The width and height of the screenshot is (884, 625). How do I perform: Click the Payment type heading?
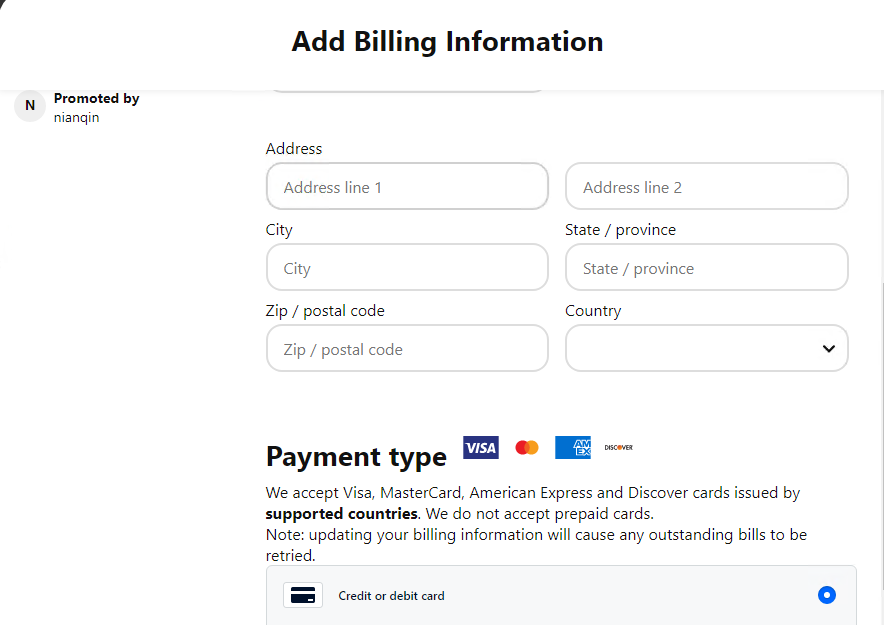(356, 457)
